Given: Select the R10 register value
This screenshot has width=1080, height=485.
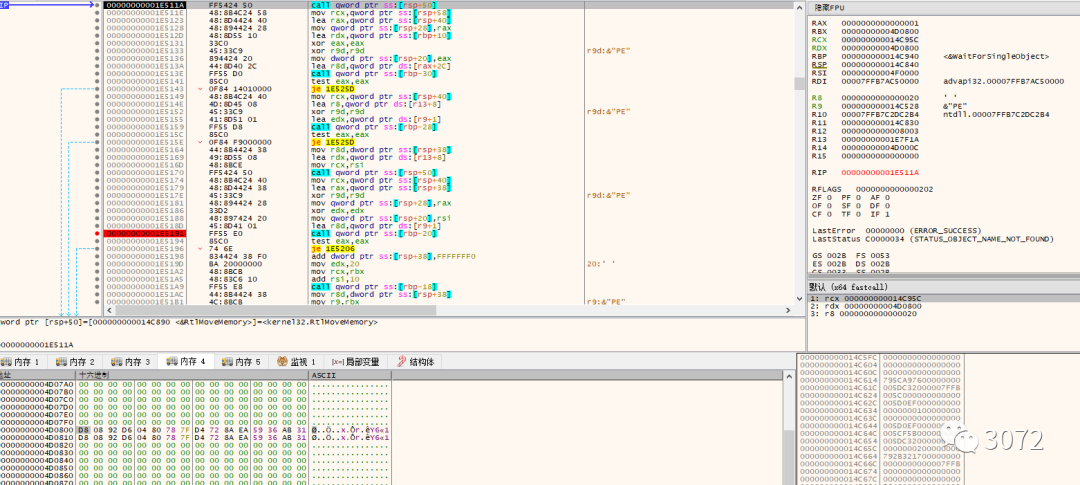Looking at the screenshot, I should [x=879, y=114].
